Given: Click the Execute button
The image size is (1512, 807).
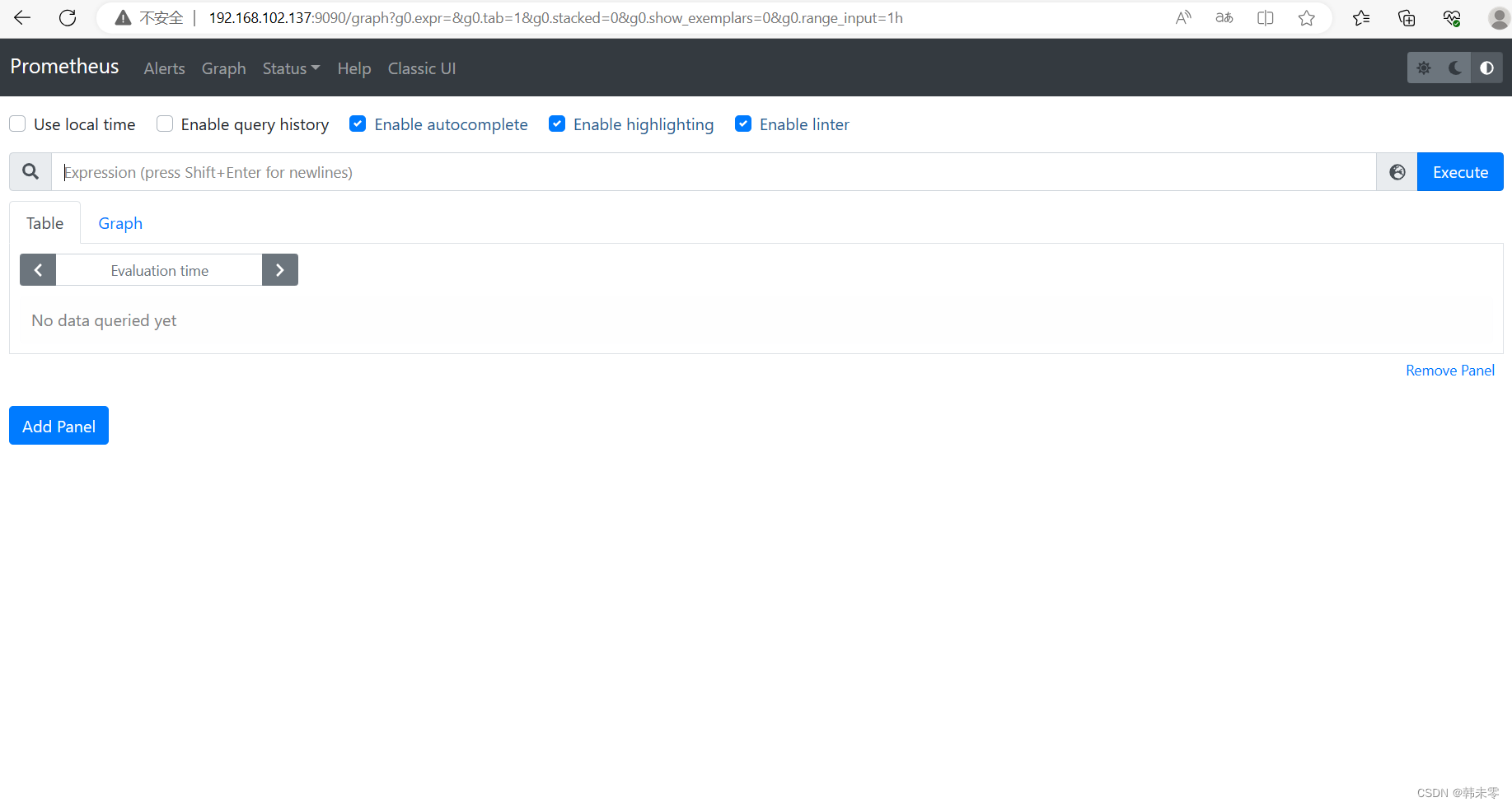Looking at the screenshot, I should [1460, 171].
